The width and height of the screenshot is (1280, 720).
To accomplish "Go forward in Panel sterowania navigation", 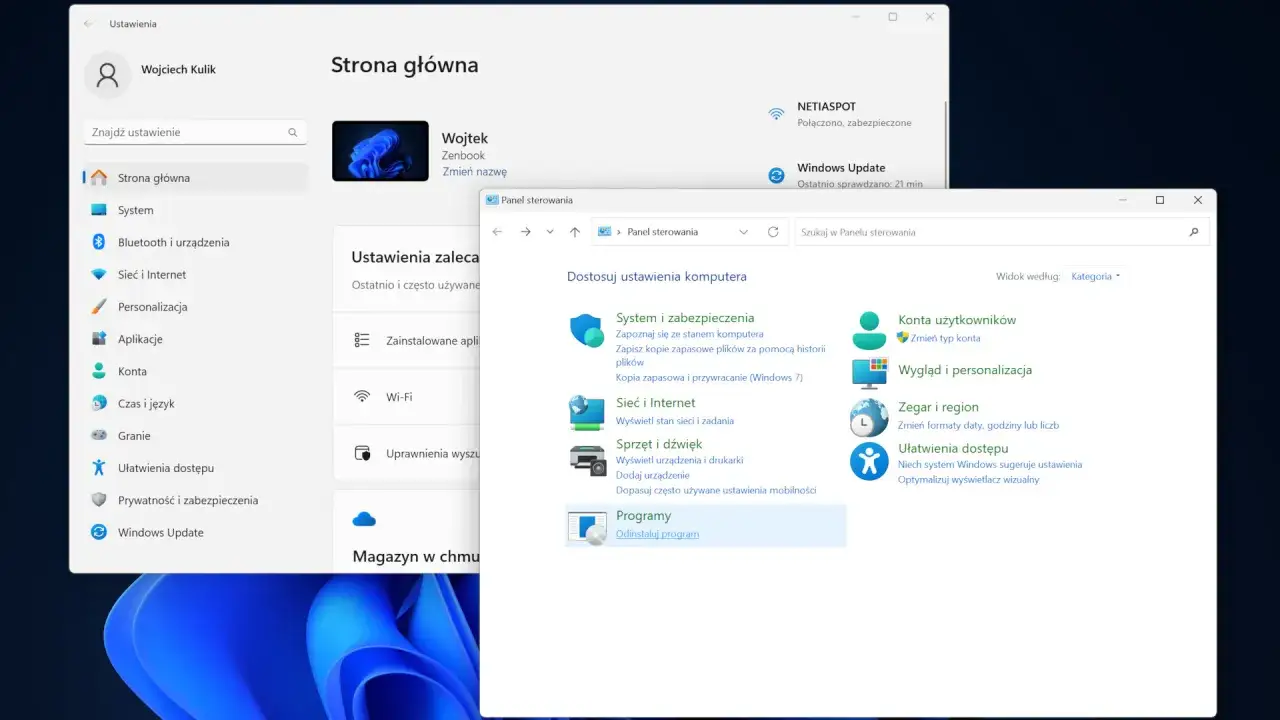I will point(525,232).
